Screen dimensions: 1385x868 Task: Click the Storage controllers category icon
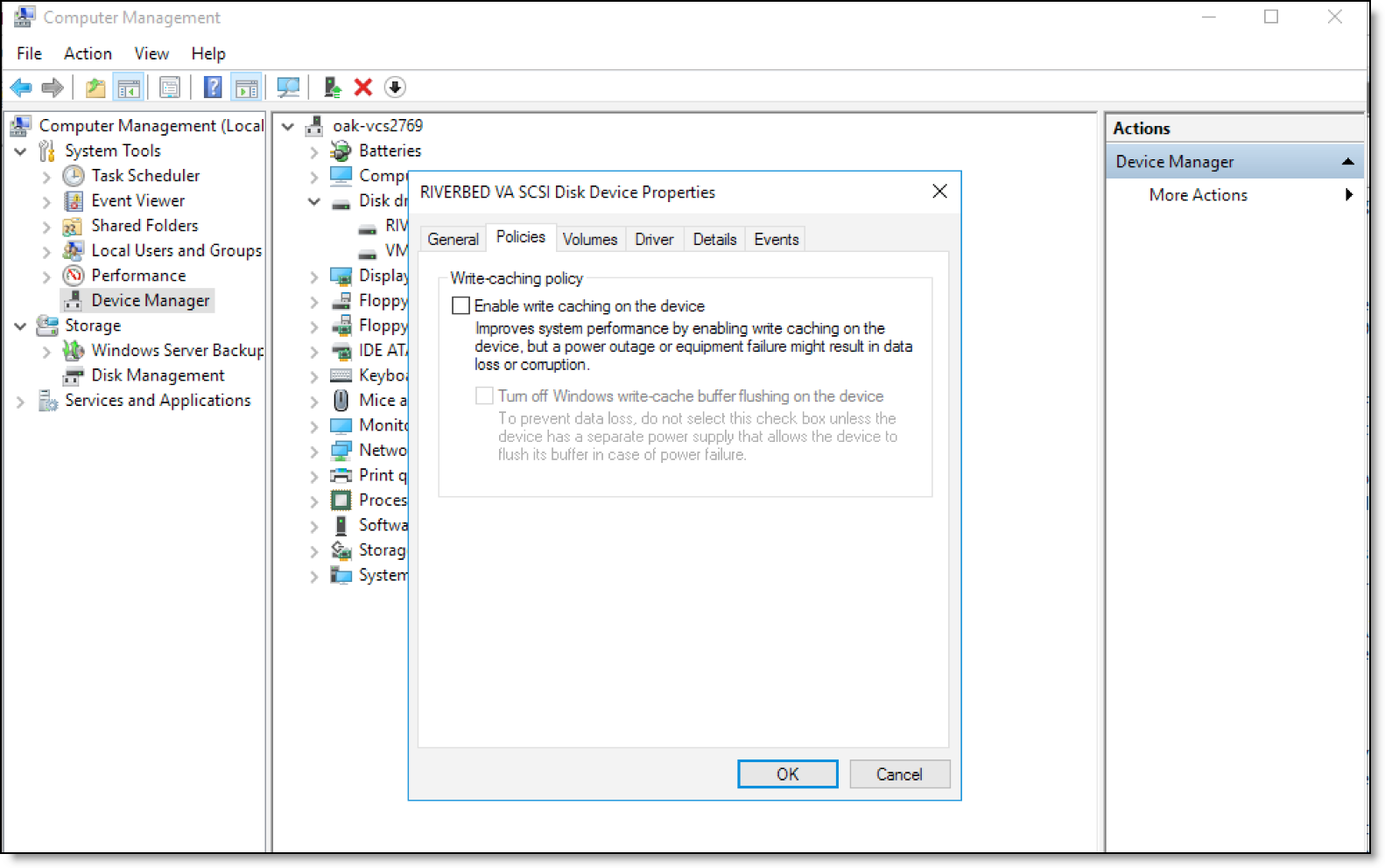pos(341,549)
